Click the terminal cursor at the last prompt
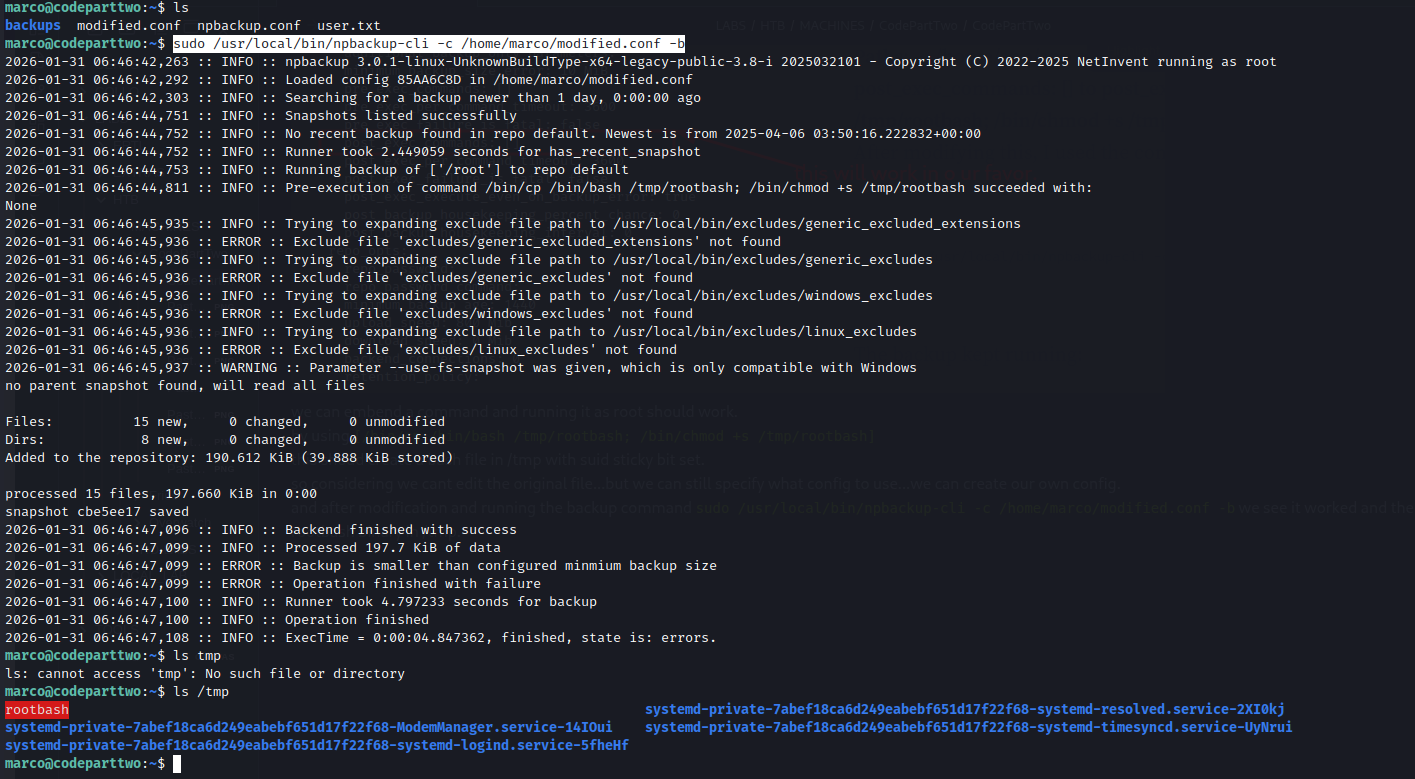Image resolution: width=1415 pixels, height=779 pixels. pyautogui.click(x=177, y=764)
